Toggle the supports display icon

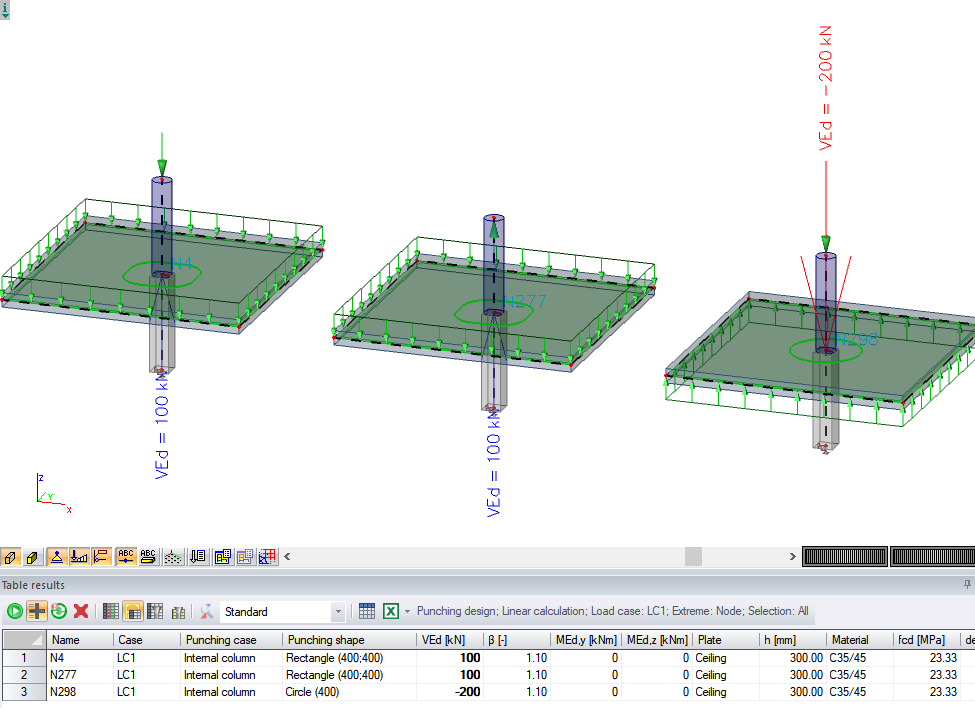pyautogui.click(x=56, y=557)
